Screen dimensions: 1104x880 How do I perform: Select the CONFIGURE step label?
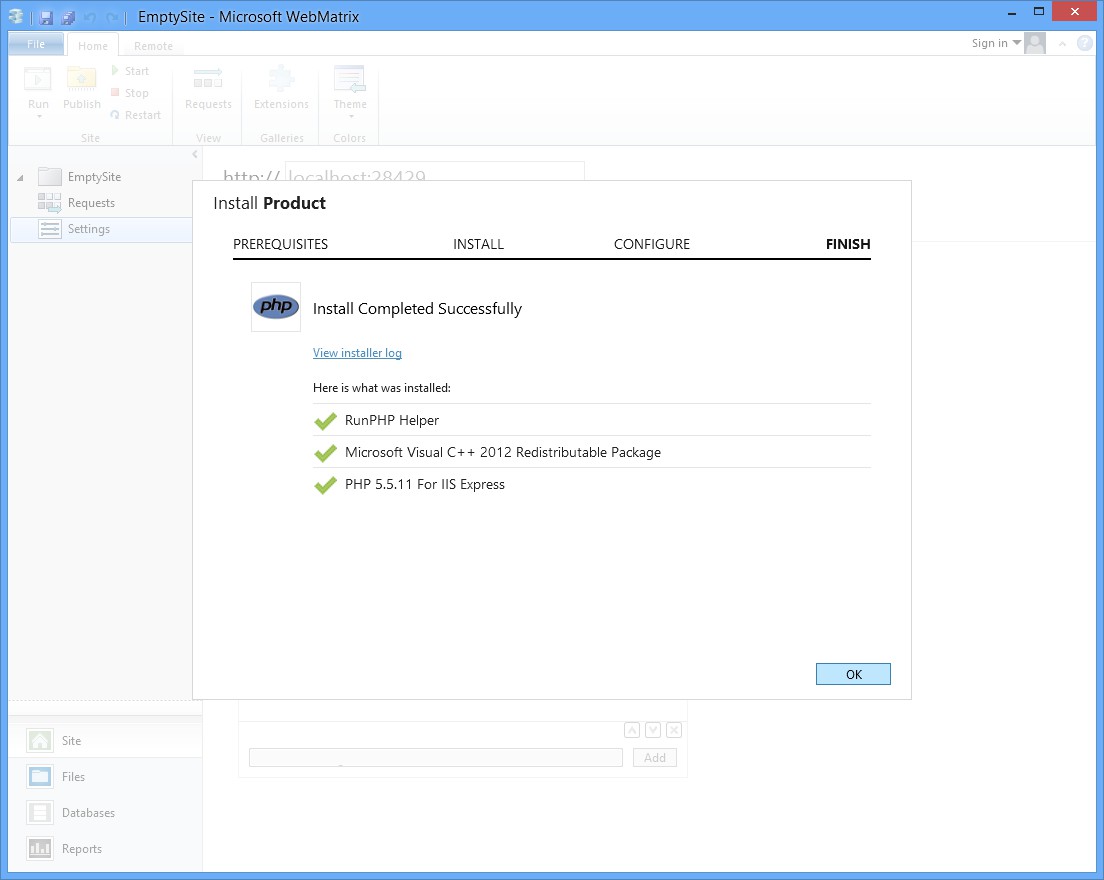coord(651,244)
